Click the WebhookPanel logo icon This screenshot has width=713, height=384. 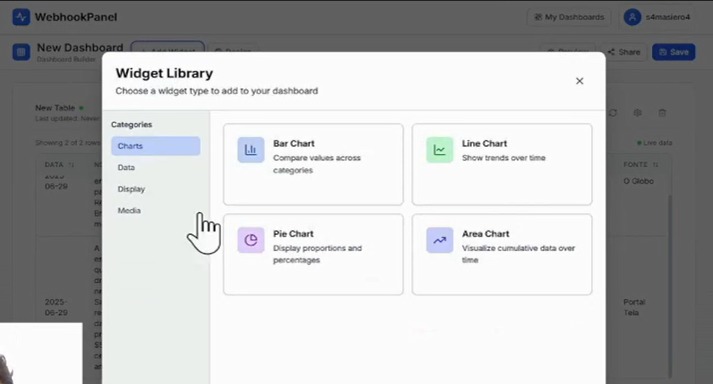pyautogui.click(x=21, y=17)
